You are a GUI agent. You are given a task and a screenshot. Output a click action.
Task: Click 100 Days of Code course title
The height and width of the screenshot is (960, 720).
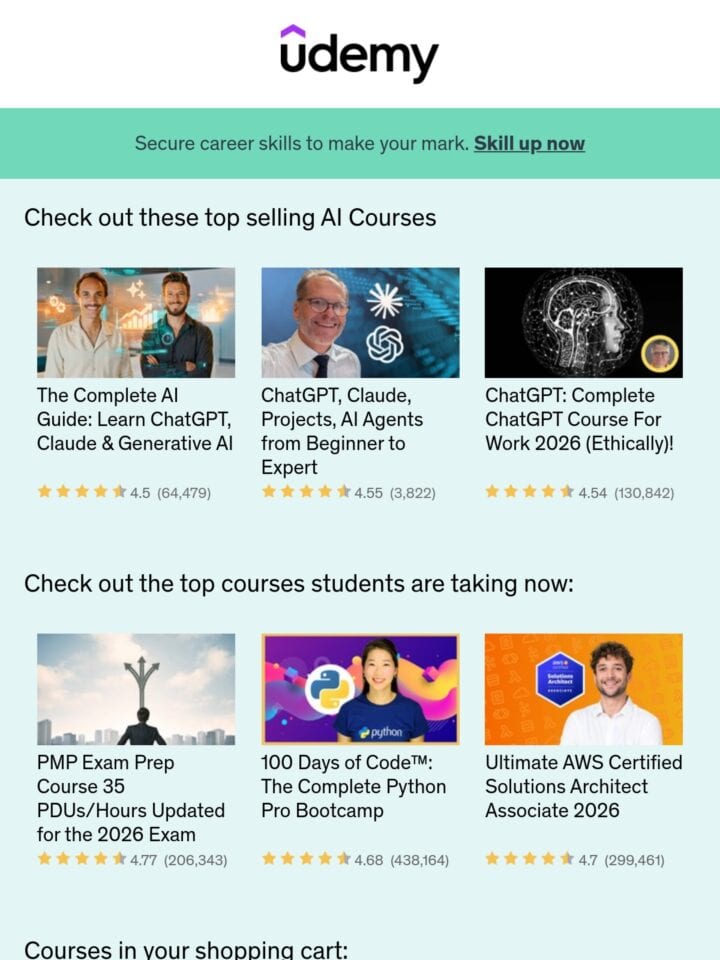(x=354, y=787)
